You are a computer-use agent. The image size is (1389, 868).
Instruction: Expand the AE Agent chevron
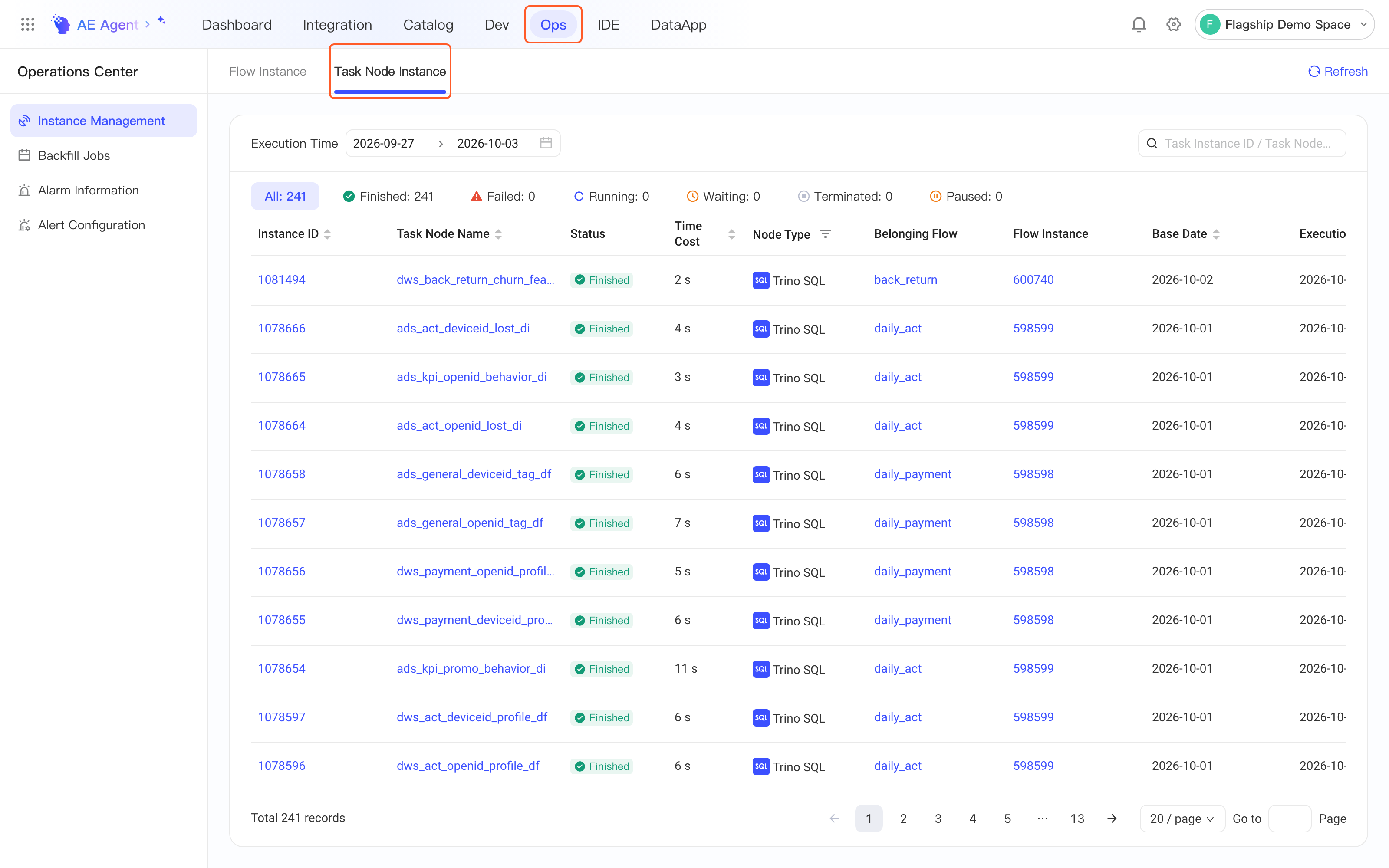(x=148, y=24)
